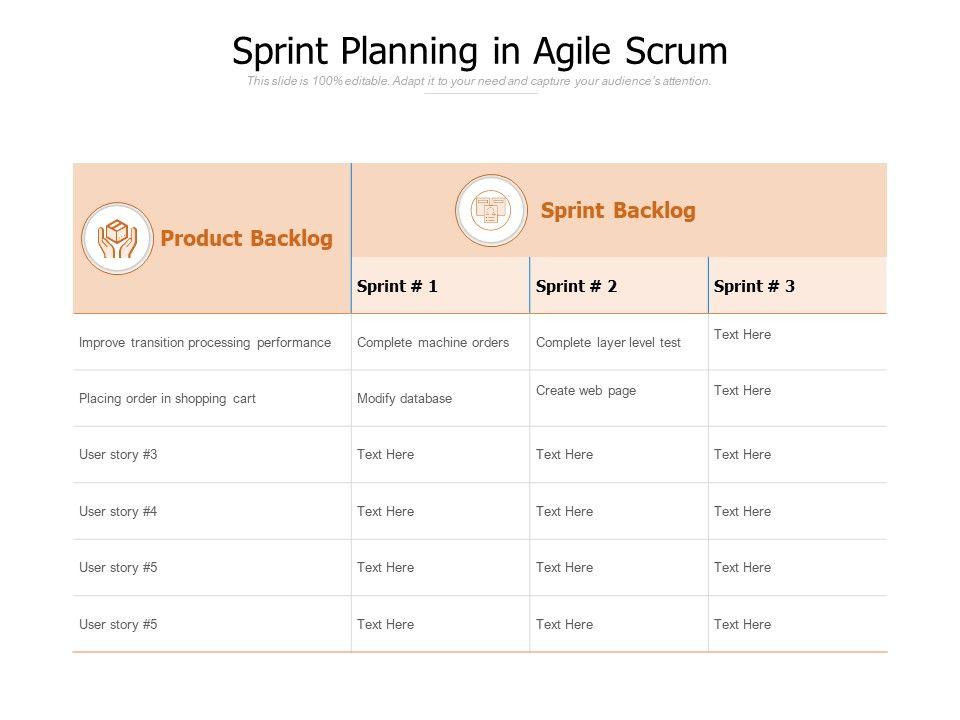Image resolution: width=960 pixels, height=720 pixels.
Task: Click the Sprint Backlog circular icon
Action: tap(491, 210)
